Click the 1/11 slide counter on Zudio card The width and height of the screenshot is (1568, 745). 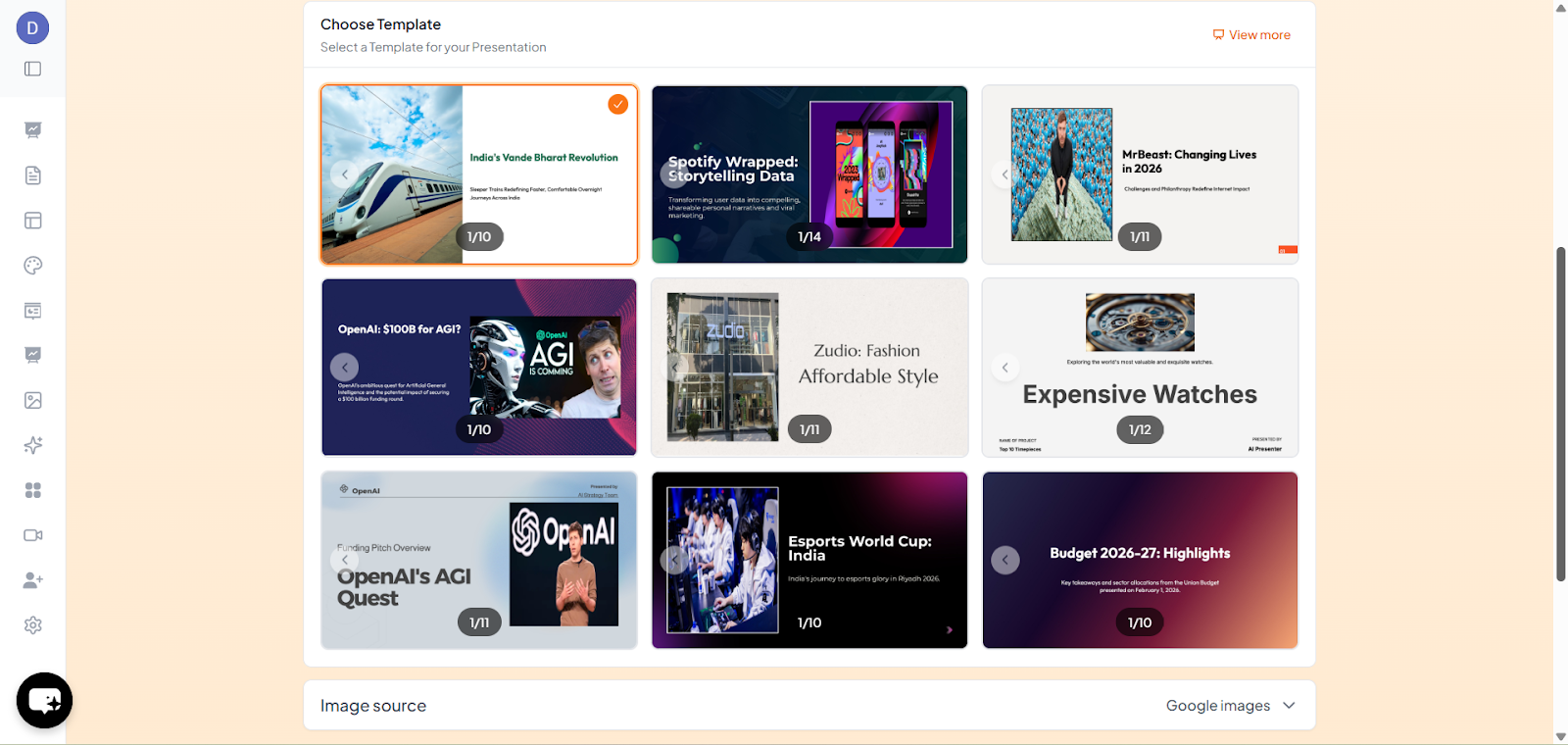(809, 429)
